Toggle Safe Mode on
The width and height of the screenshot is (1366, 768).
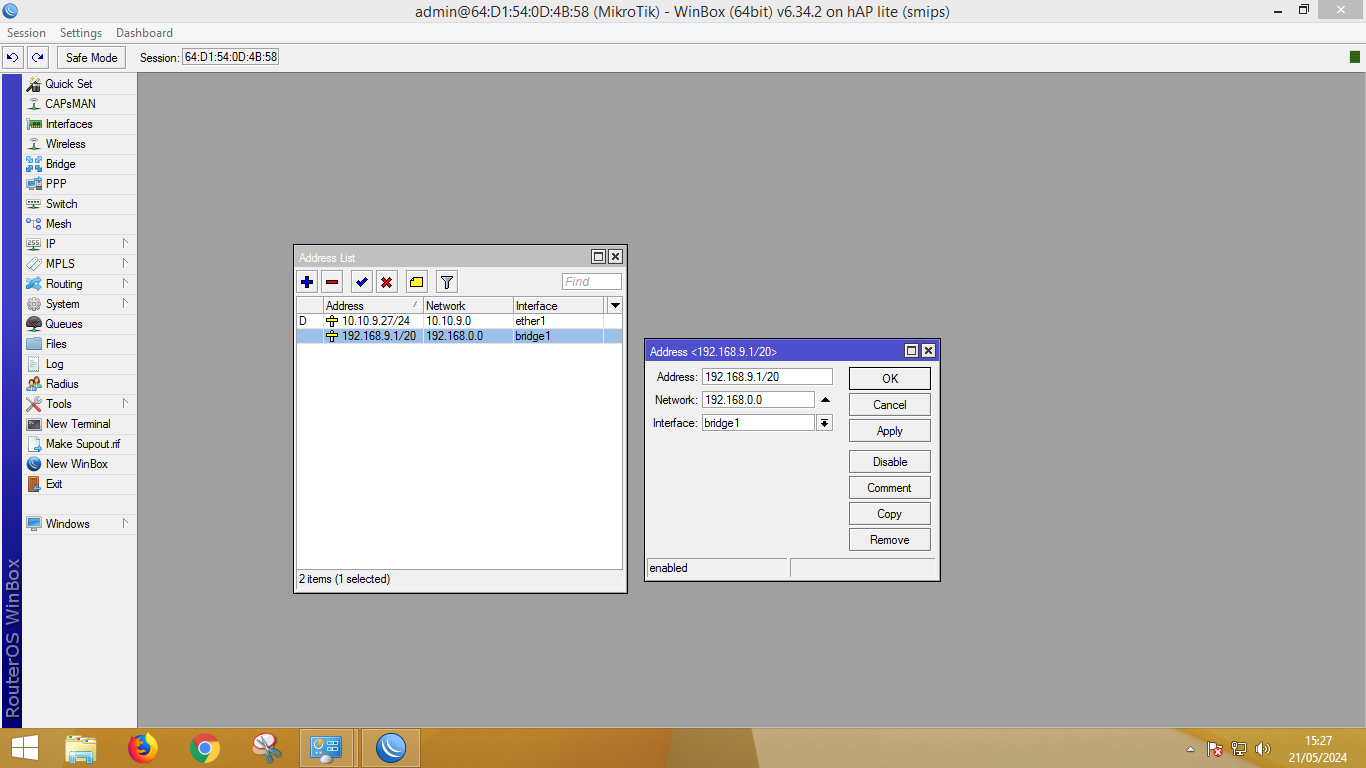click(91, 58)
